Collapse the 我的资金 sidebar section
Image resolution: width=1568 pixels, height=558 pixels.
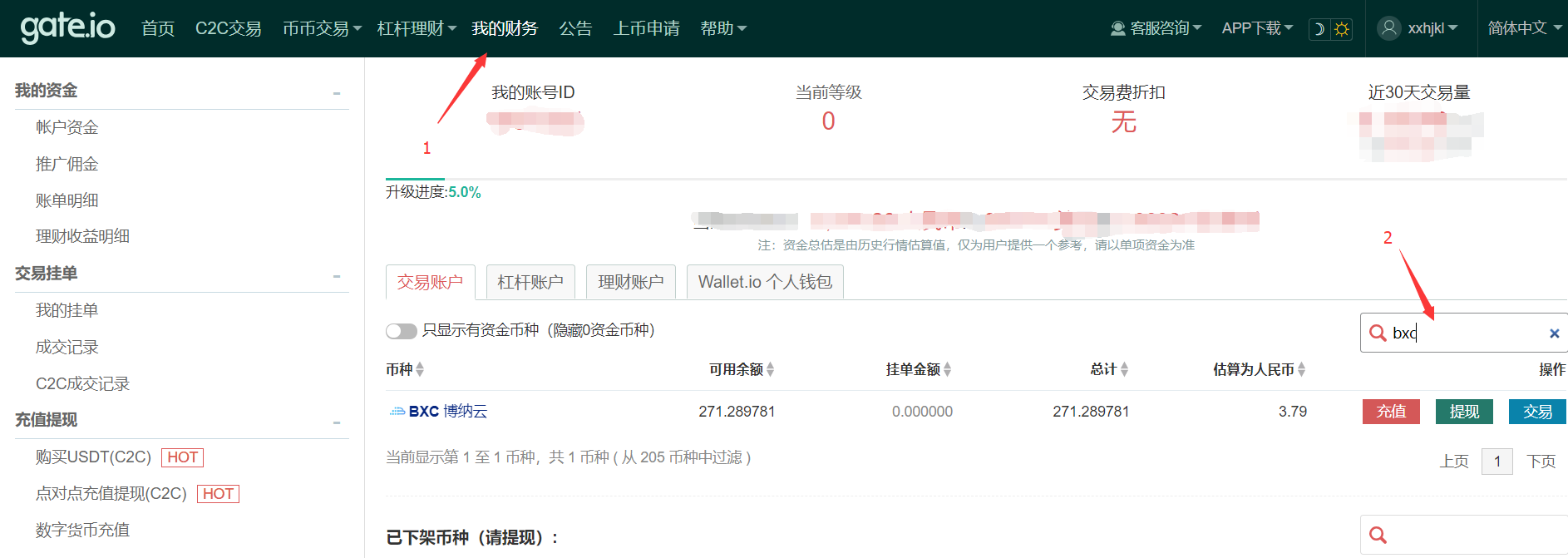(337, 93)
